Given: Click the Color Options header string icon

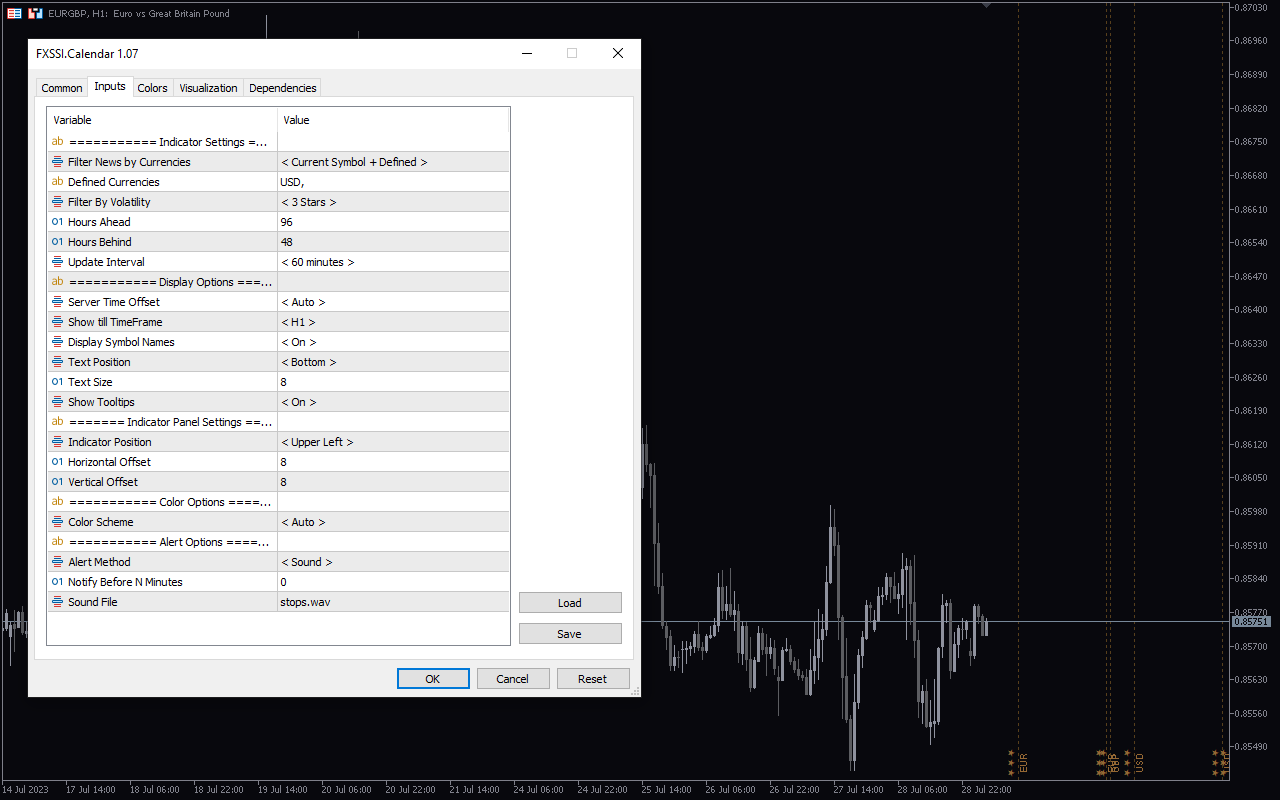Looking at the screenshot, I should point(57,502).
